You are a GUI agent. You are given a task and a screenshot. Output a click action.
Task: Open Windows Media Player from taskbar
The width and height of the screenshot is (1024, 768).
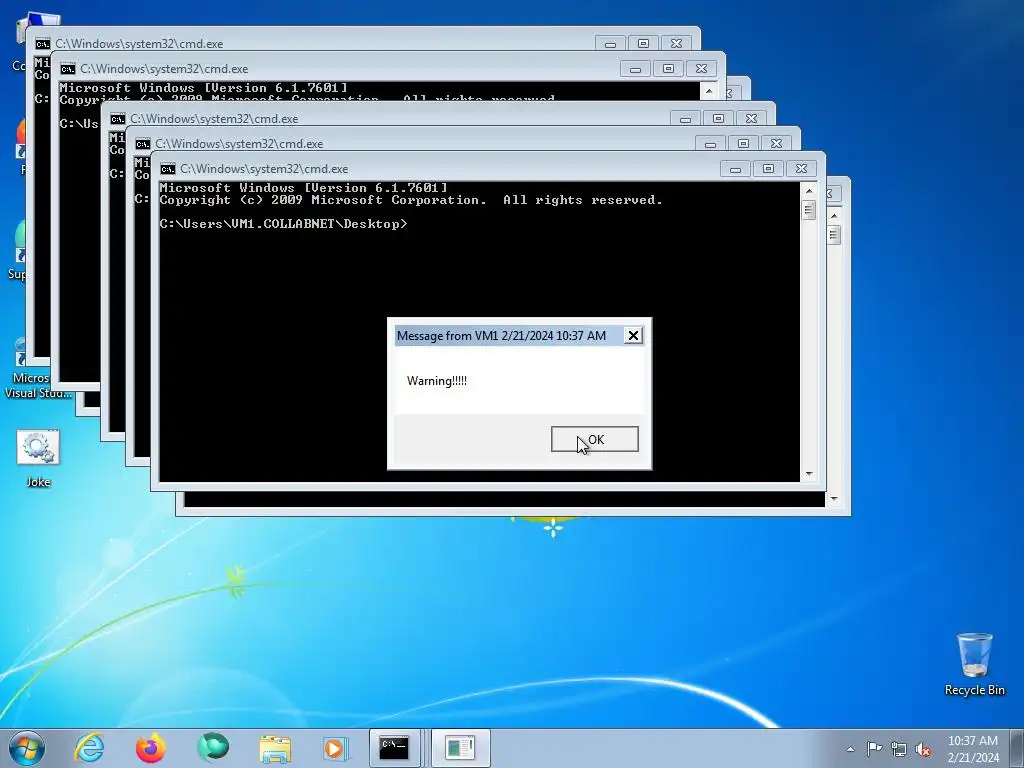pyautogui.click(x=336, y=748)
